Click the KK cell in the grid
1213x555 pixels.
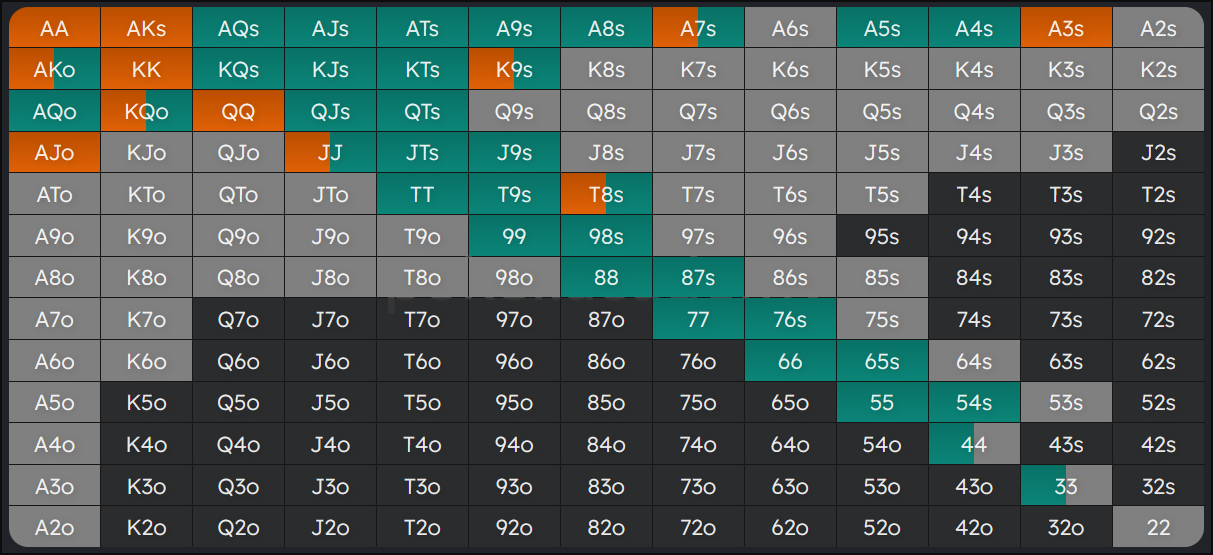pyautogui.click(x=147, y=70)
